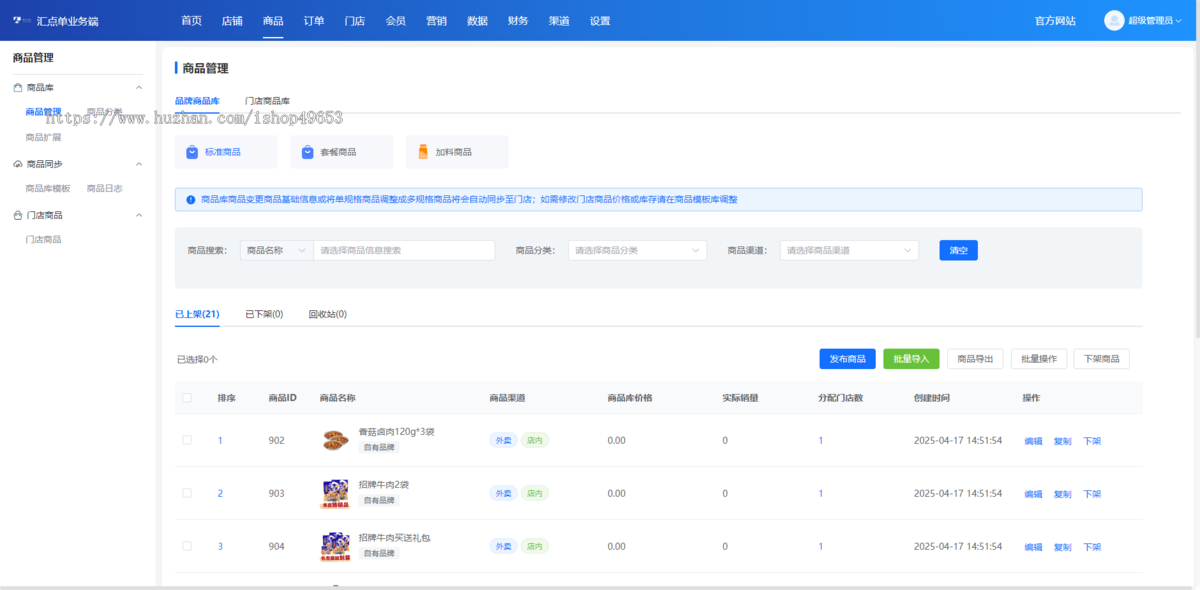Image resolution: width=1200 pixels, height=590 pixels.
Task: Open 店铺 in top navigation
Action: (232, 21)
